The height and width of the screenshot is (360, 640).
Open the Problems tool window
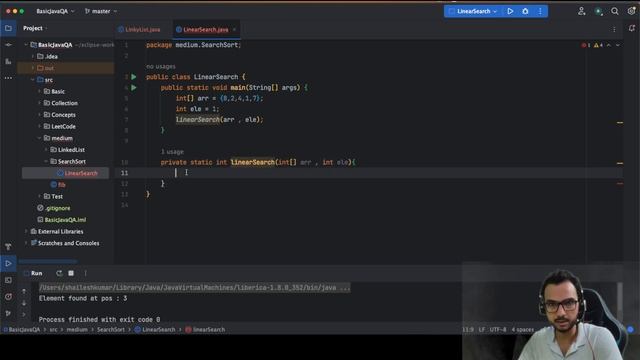[x=8, y=297]
